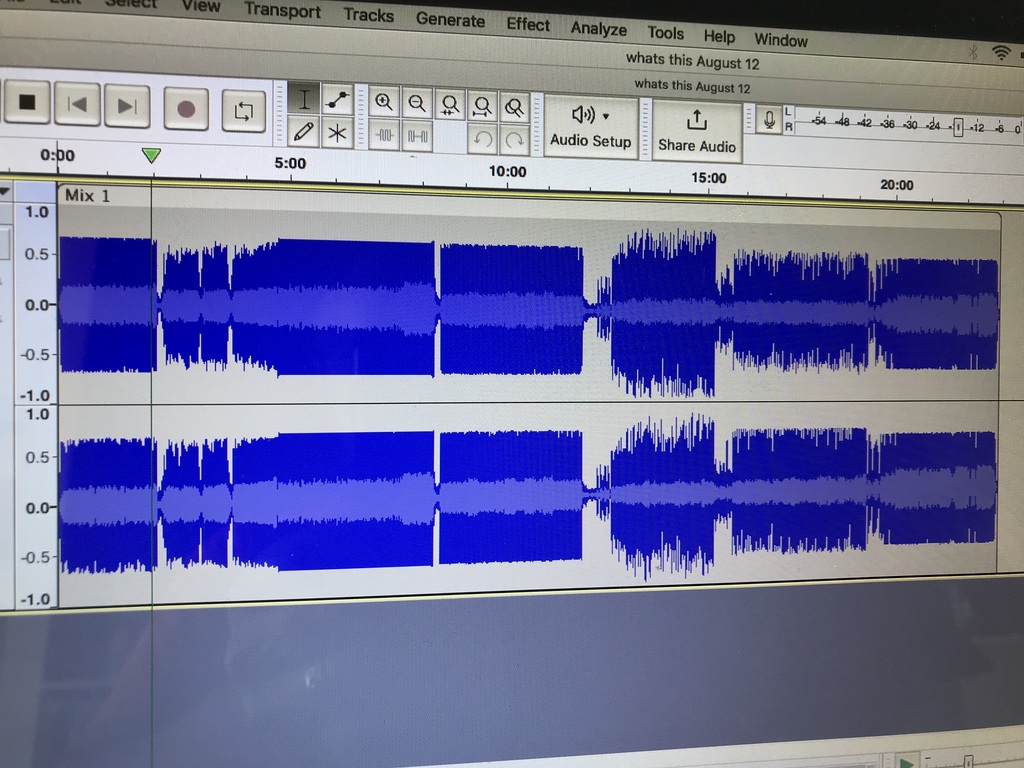Toggle the Loop playback button

(243, 111)
